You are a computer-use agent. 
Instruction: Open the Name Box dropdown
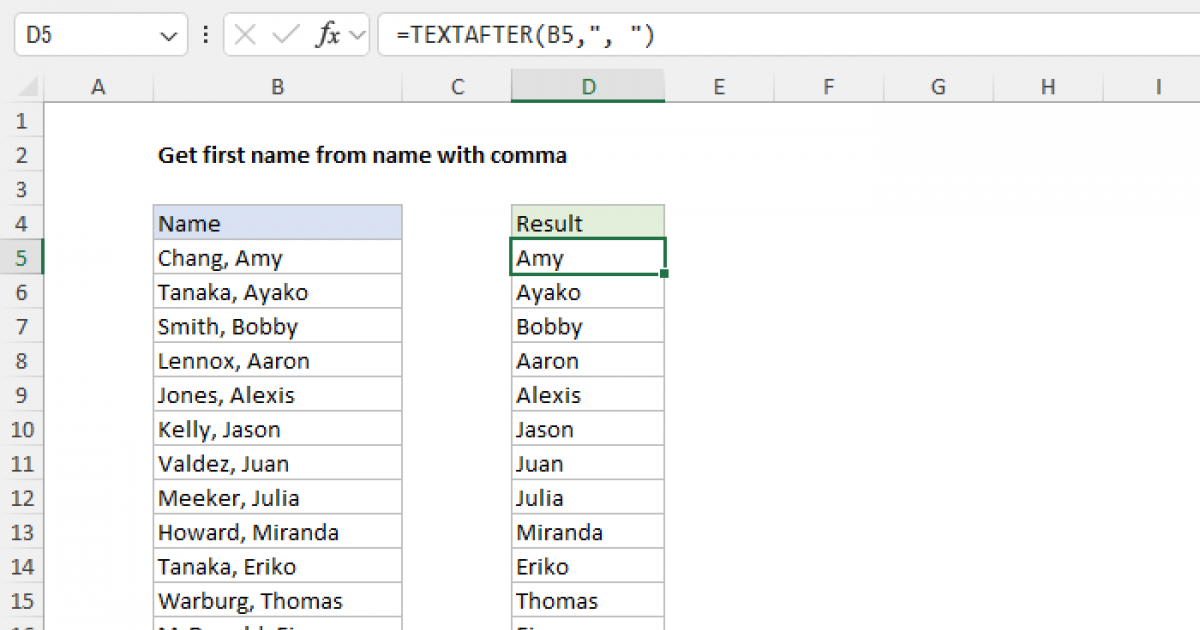point(170,34)
